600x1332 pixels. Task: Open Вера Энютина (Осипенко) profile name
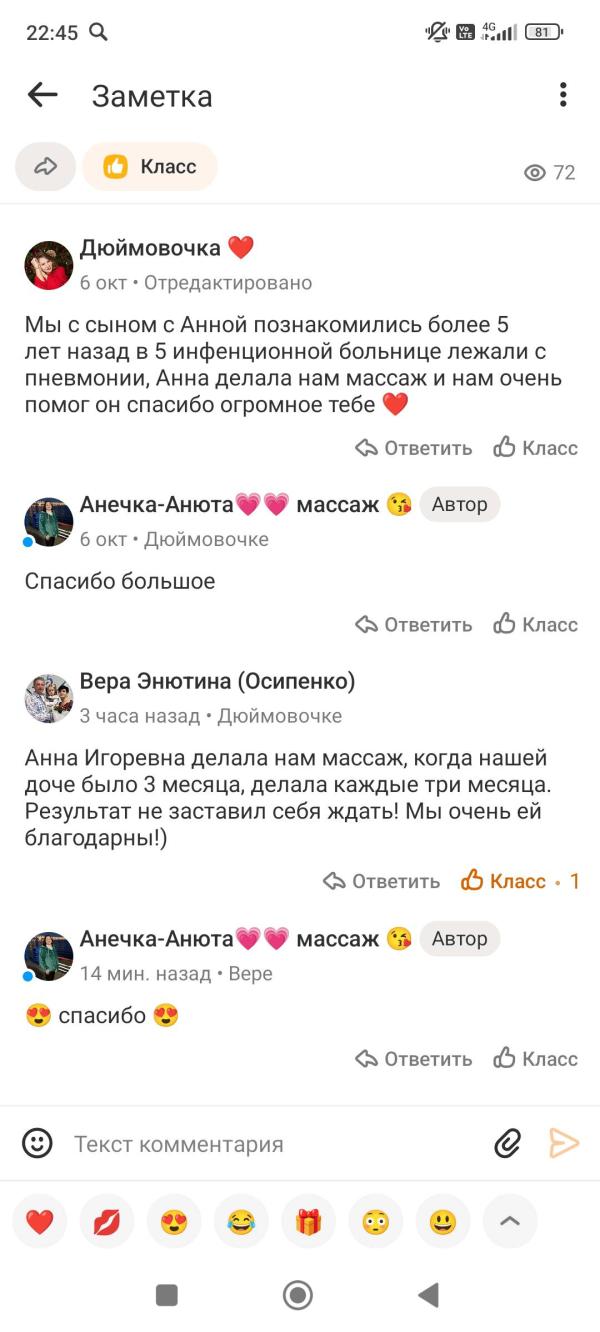click(217, 682)
